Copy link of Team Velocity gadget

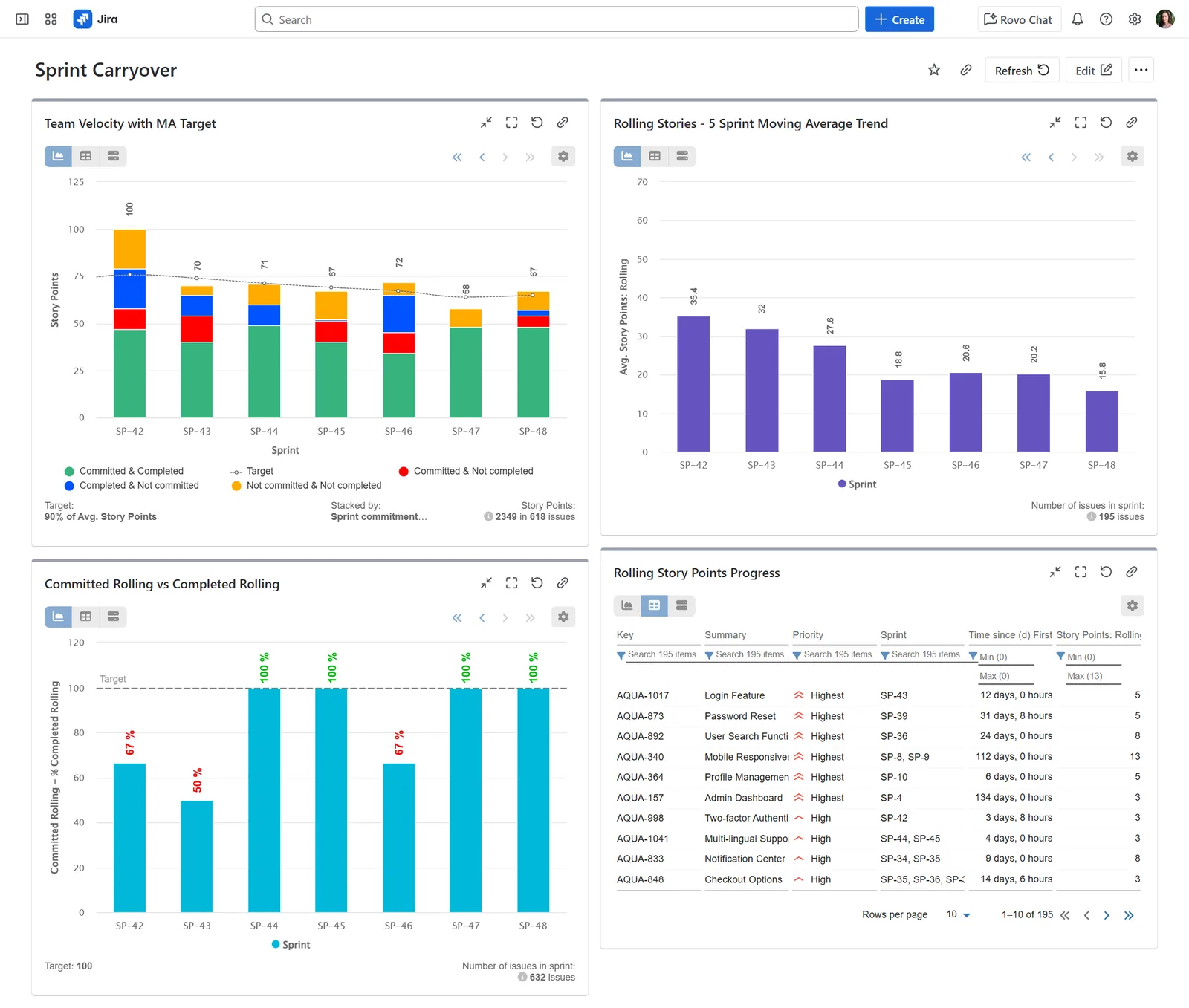coord(563,123)
